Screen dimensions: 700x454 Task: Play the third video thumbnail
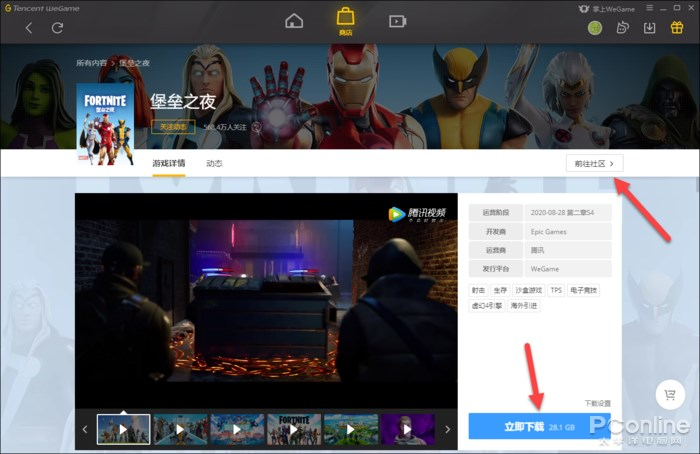point(237,429)
